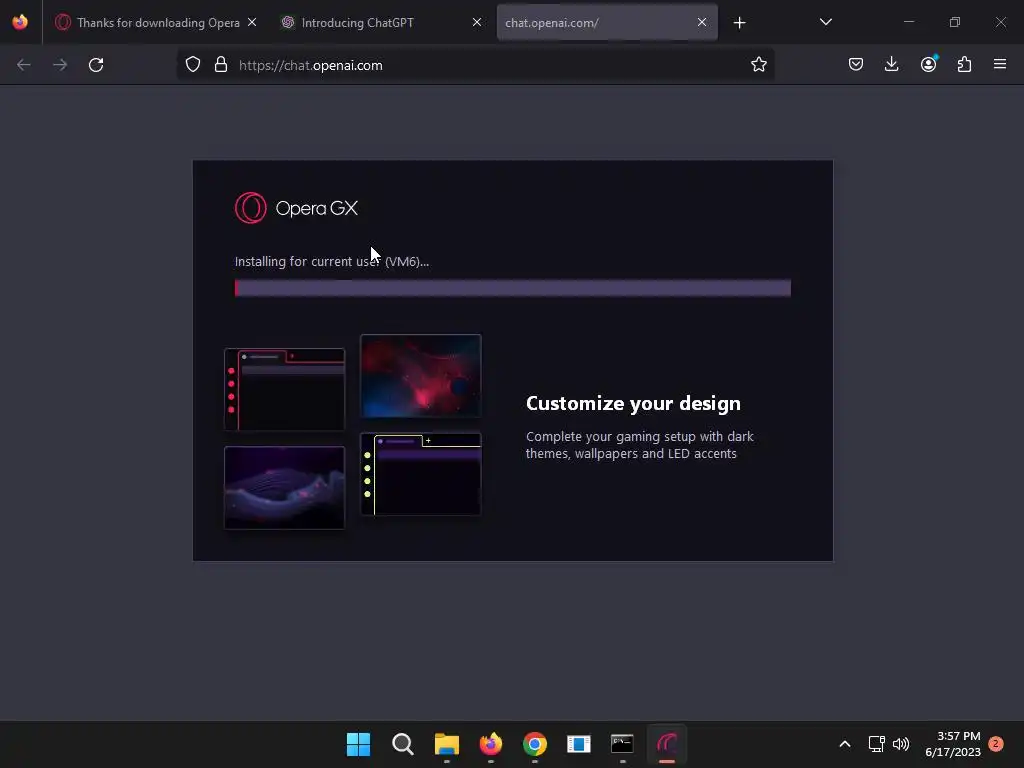The width and height of the screenshot is (1024, 768).
Task: Open Windows taskbar search
Action: tap(402, 744)
